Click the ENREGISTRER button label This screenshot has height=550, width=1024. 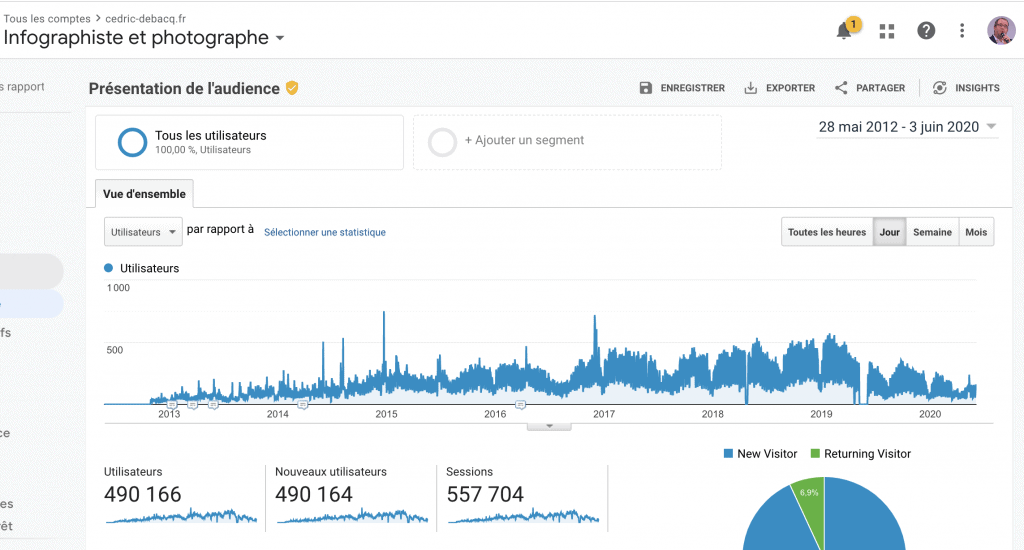click(x=692, y=88)
